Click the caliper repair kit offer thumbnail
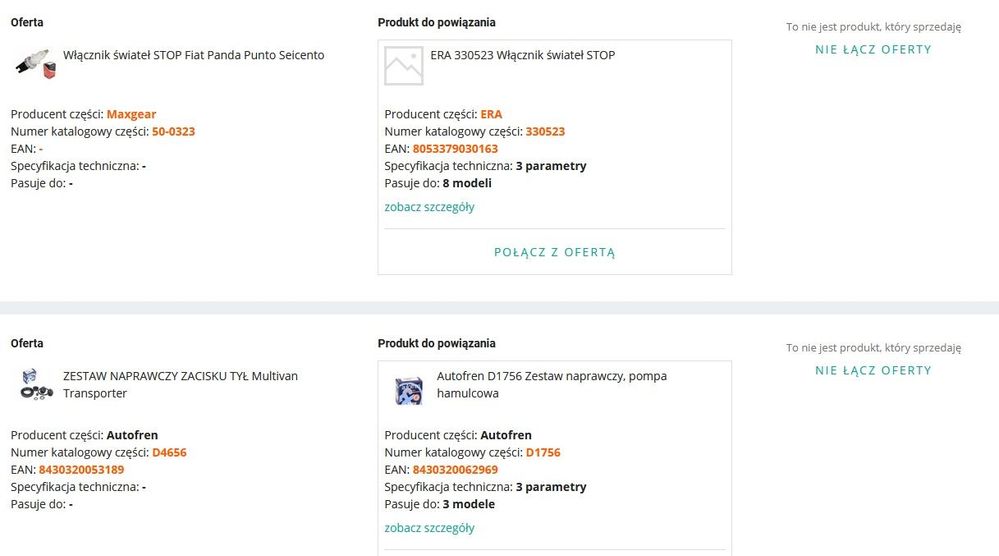The image size is (999, 556). (36, 385)
